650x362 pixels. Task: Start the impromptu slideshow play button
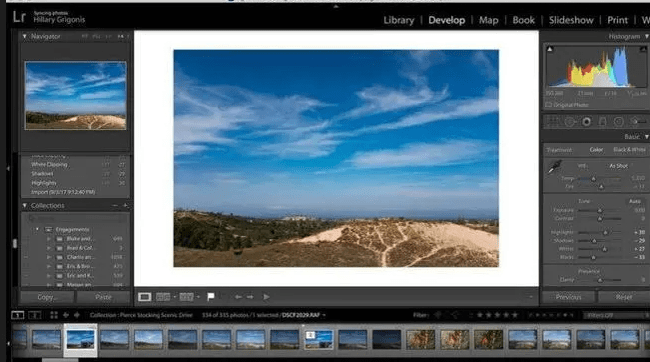coord(266,297)
